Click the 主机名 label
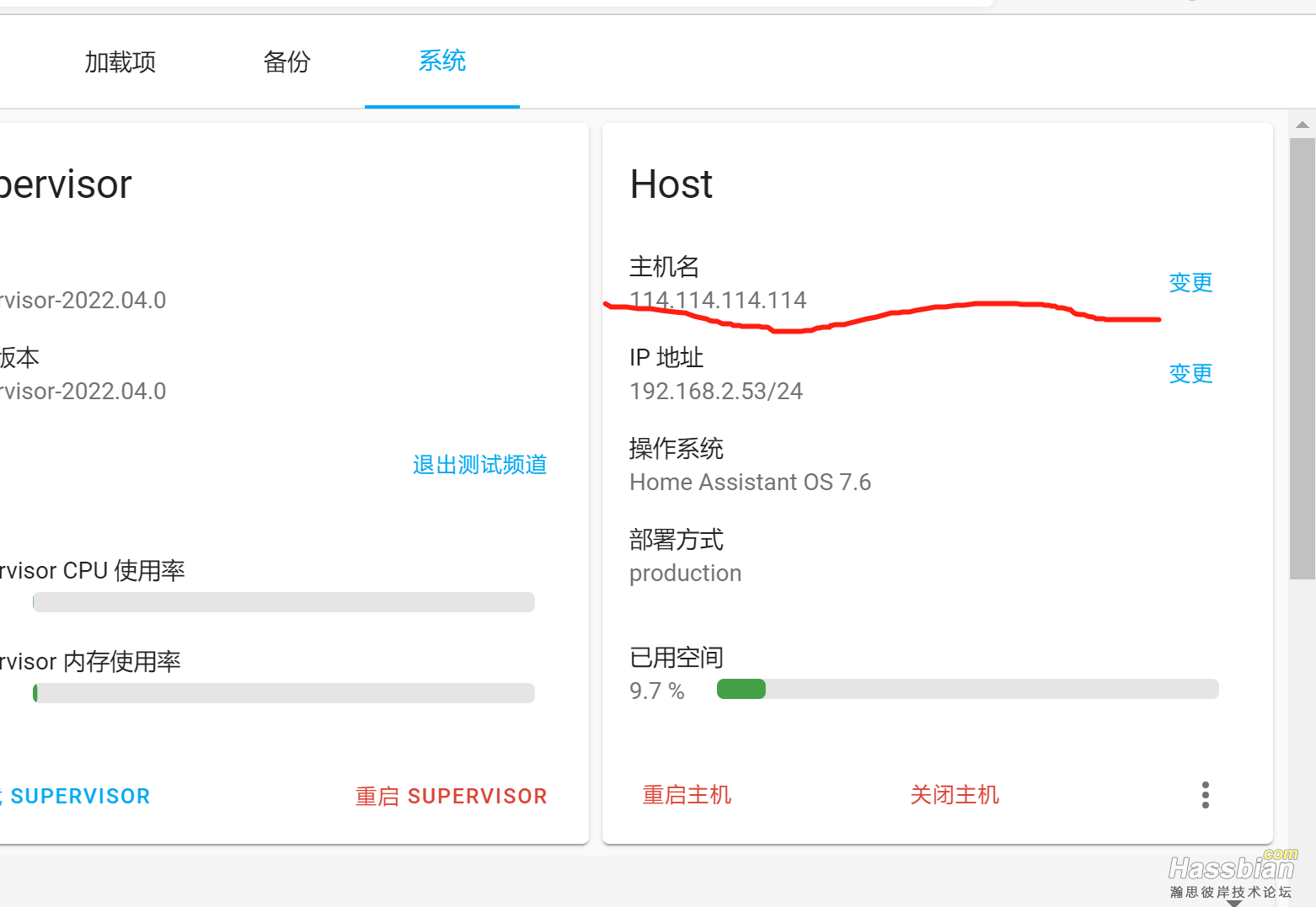 click(x=665, y=267)
